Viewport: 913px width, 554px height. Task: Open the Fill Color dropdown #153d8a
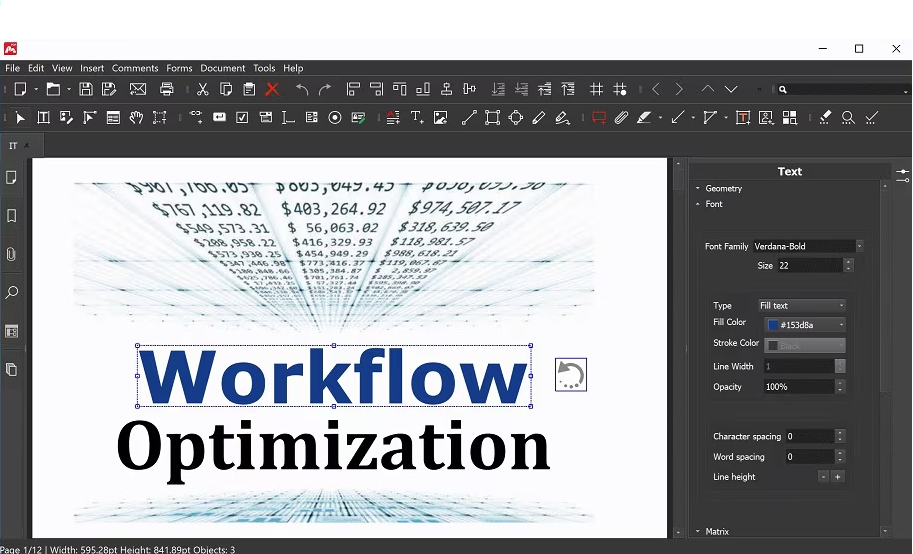(x=805, y=324)
